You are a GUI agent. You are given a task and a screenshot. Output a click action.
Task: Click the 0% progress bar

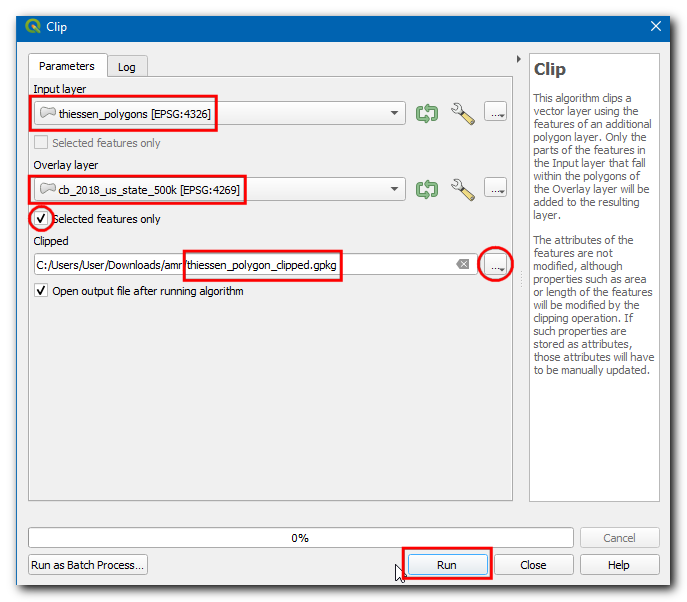300,537
